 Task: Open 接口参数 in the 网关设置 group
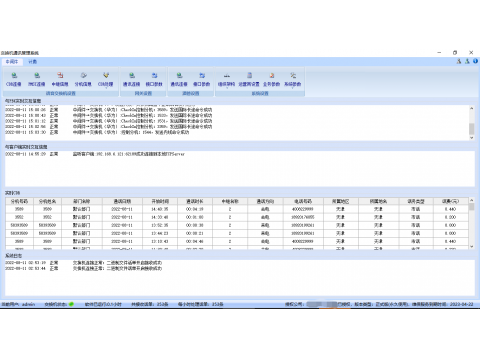[x=154, y=80]
